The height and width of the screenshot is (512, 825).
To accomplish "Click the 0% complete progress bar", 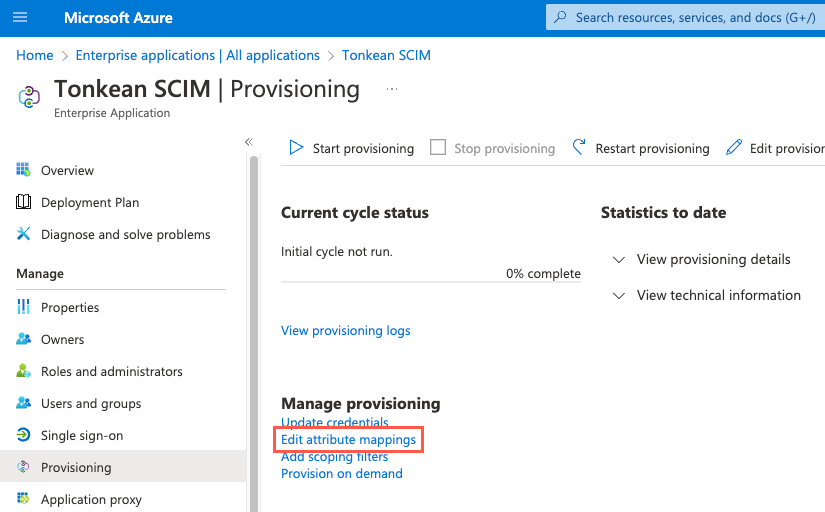I will (x=431, y=283).
